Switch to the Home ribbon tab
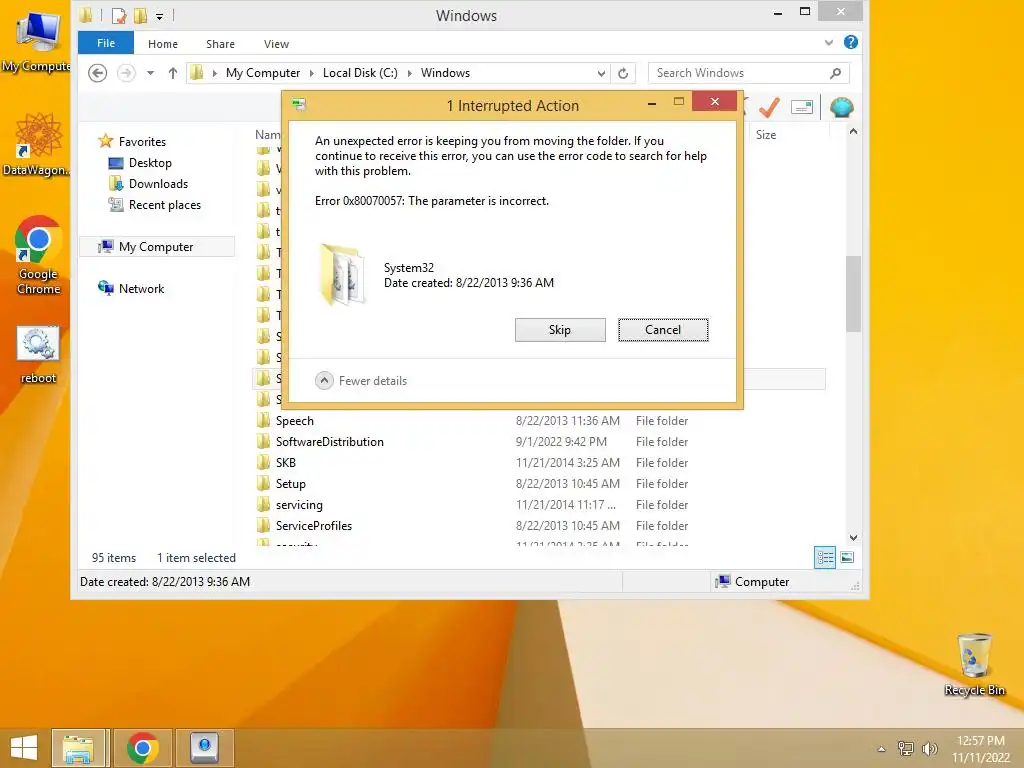 (x=163, y=44)
